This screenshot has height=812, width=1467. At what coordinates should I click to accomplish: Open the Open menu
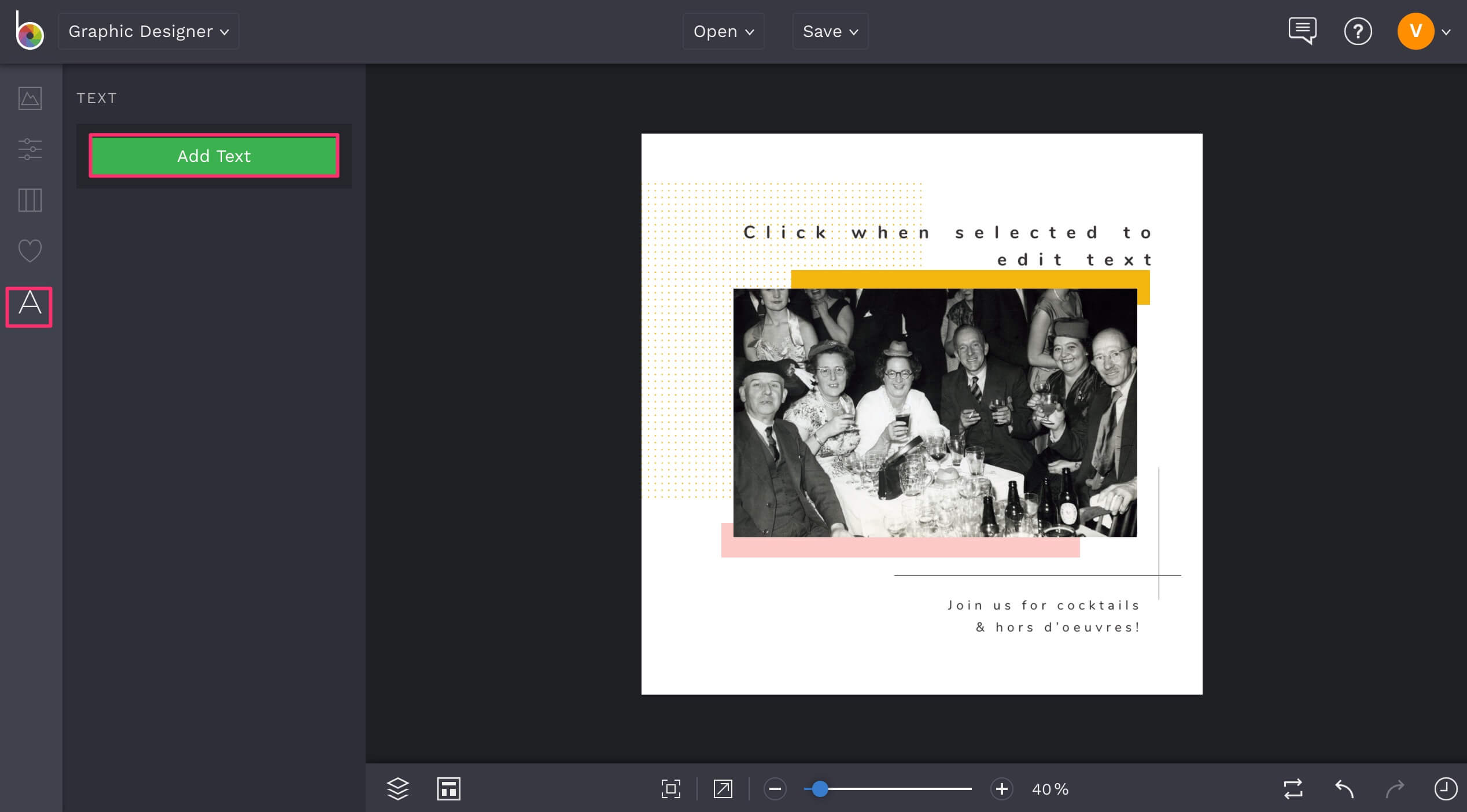pos(723,31)
